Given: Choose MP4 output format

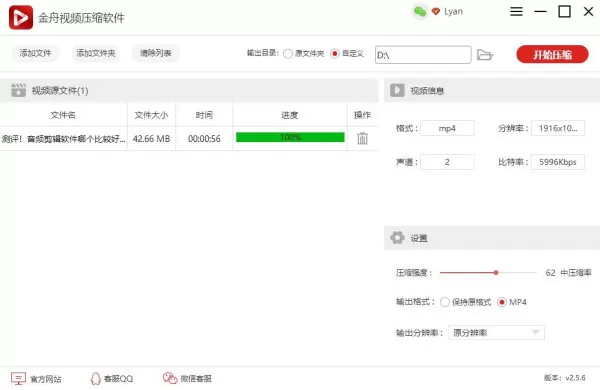Looking at the screenshot, I should [x=502, y=302].
